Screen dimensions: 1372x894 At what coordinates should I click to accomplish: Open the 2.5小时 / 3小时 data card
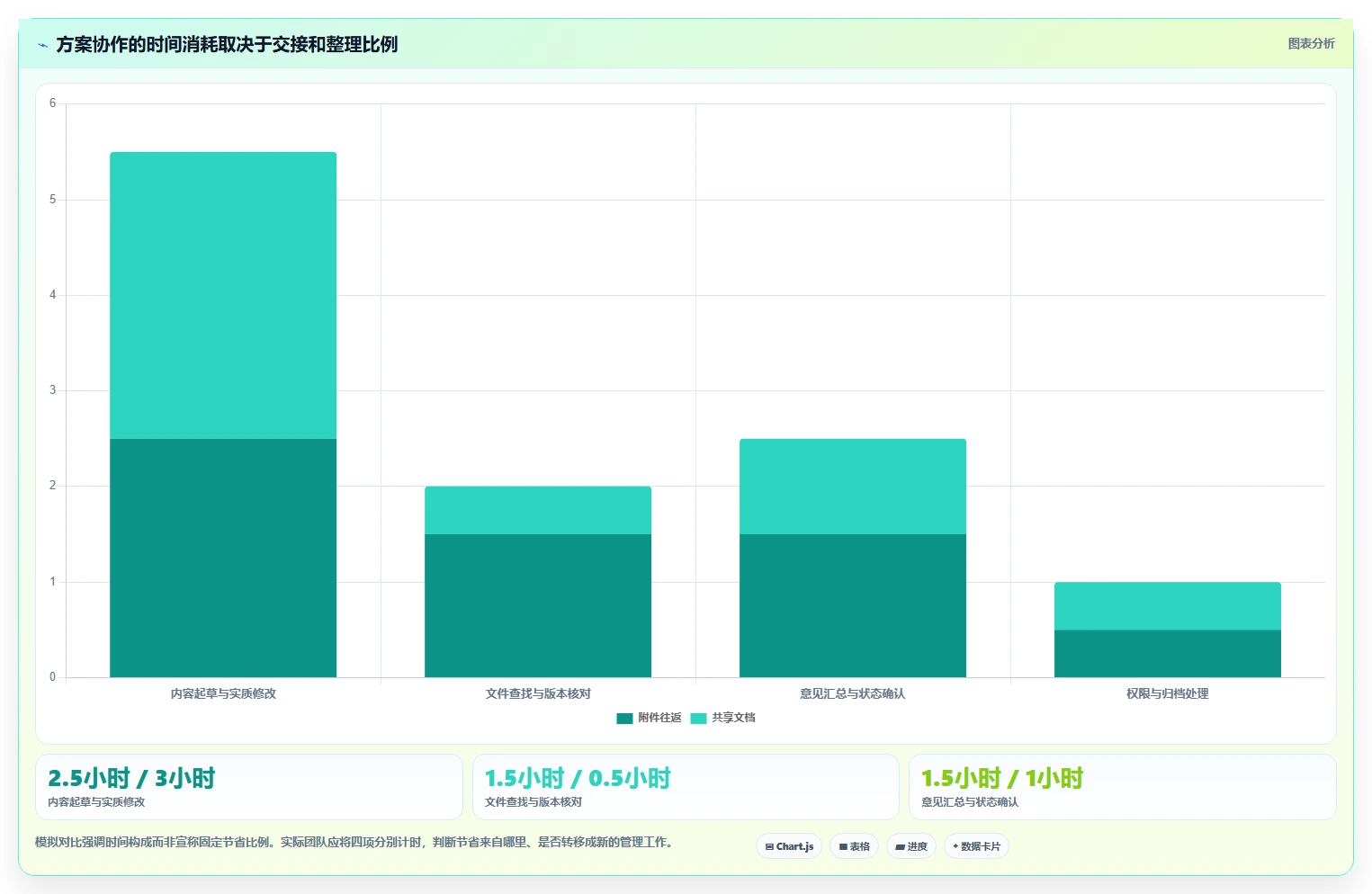click(249, 787)
